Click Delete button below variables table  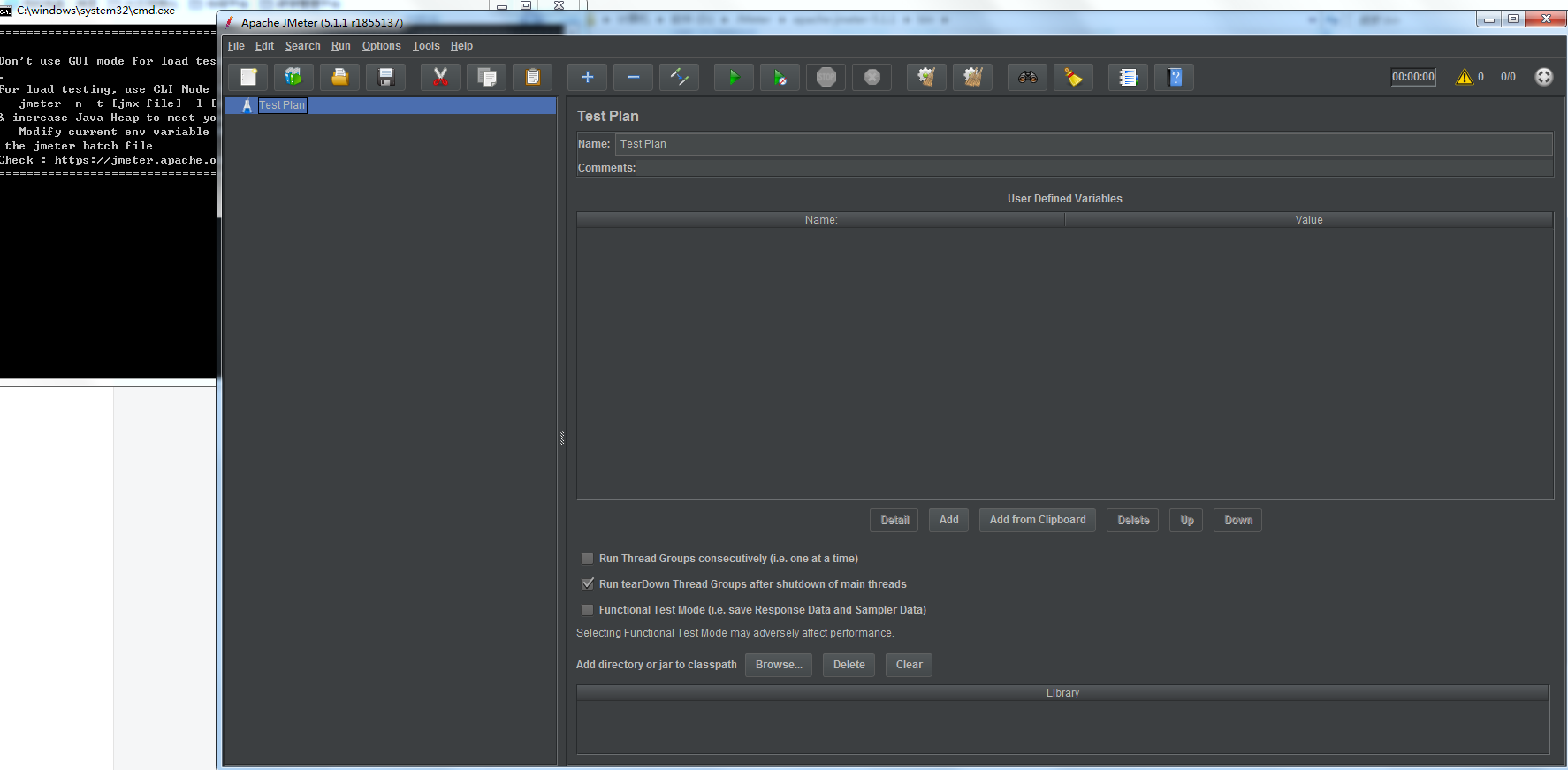pyautogui.click(x=1133, y=520)
